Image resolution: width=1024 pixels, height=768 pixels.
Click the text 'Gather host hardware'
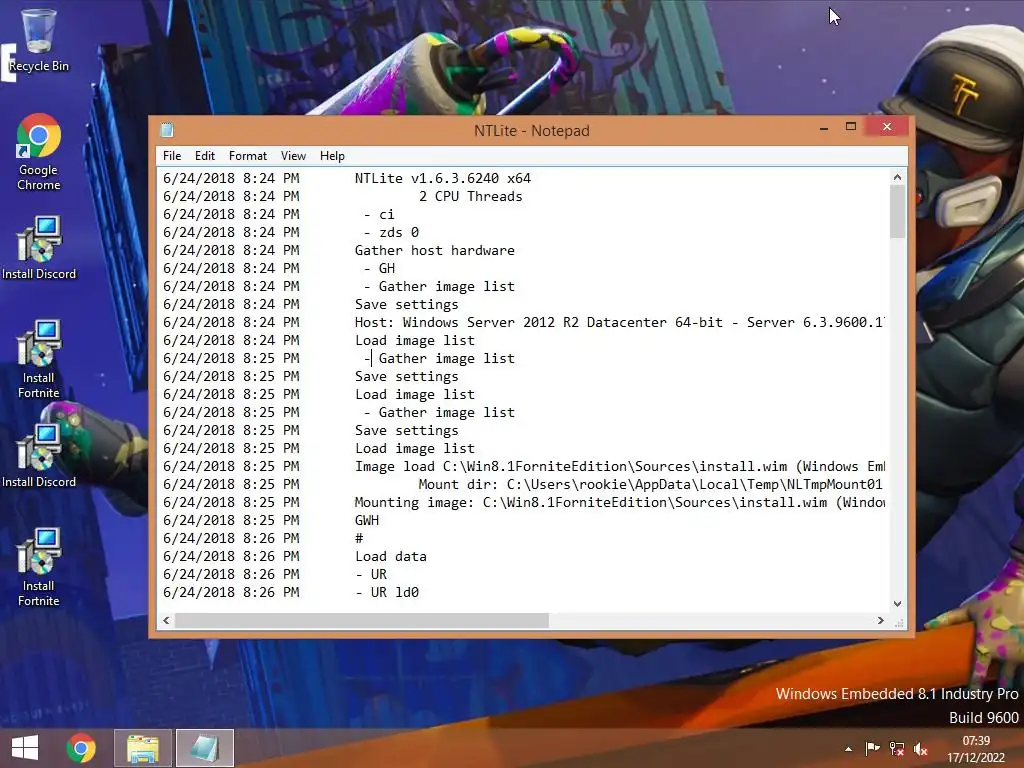coord(435,251)
